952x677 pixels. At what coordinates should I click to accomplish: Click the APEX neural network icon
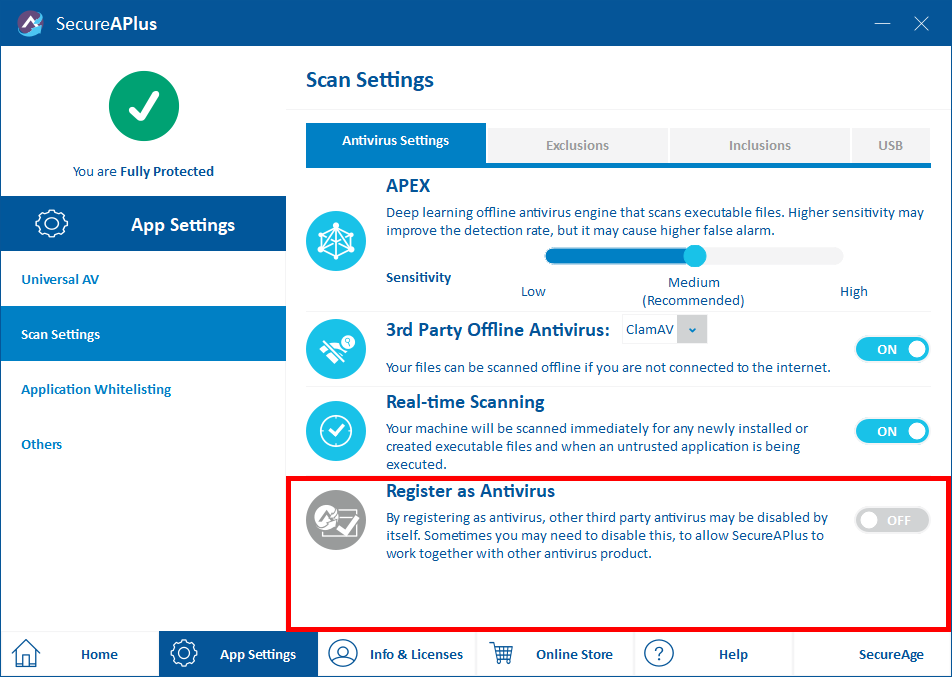pyautogui.click(x=336, y=241)
